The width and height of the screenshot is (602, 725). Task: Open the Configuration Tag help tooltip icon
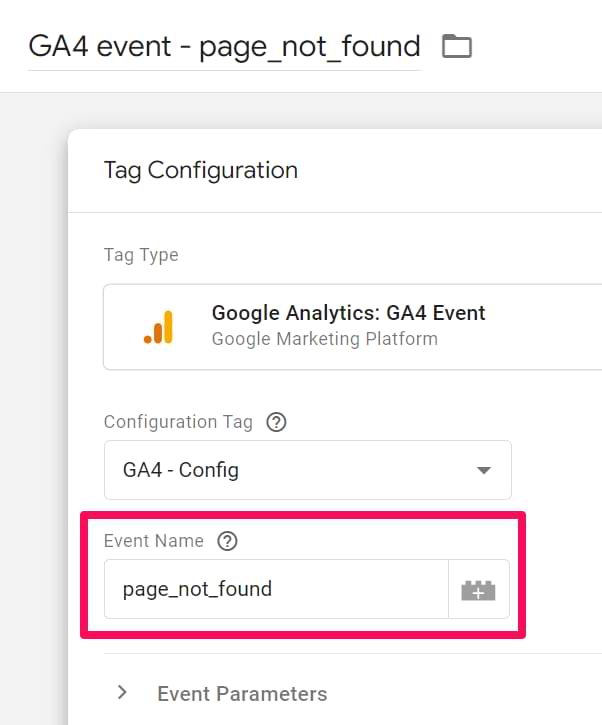coord(277,422)
